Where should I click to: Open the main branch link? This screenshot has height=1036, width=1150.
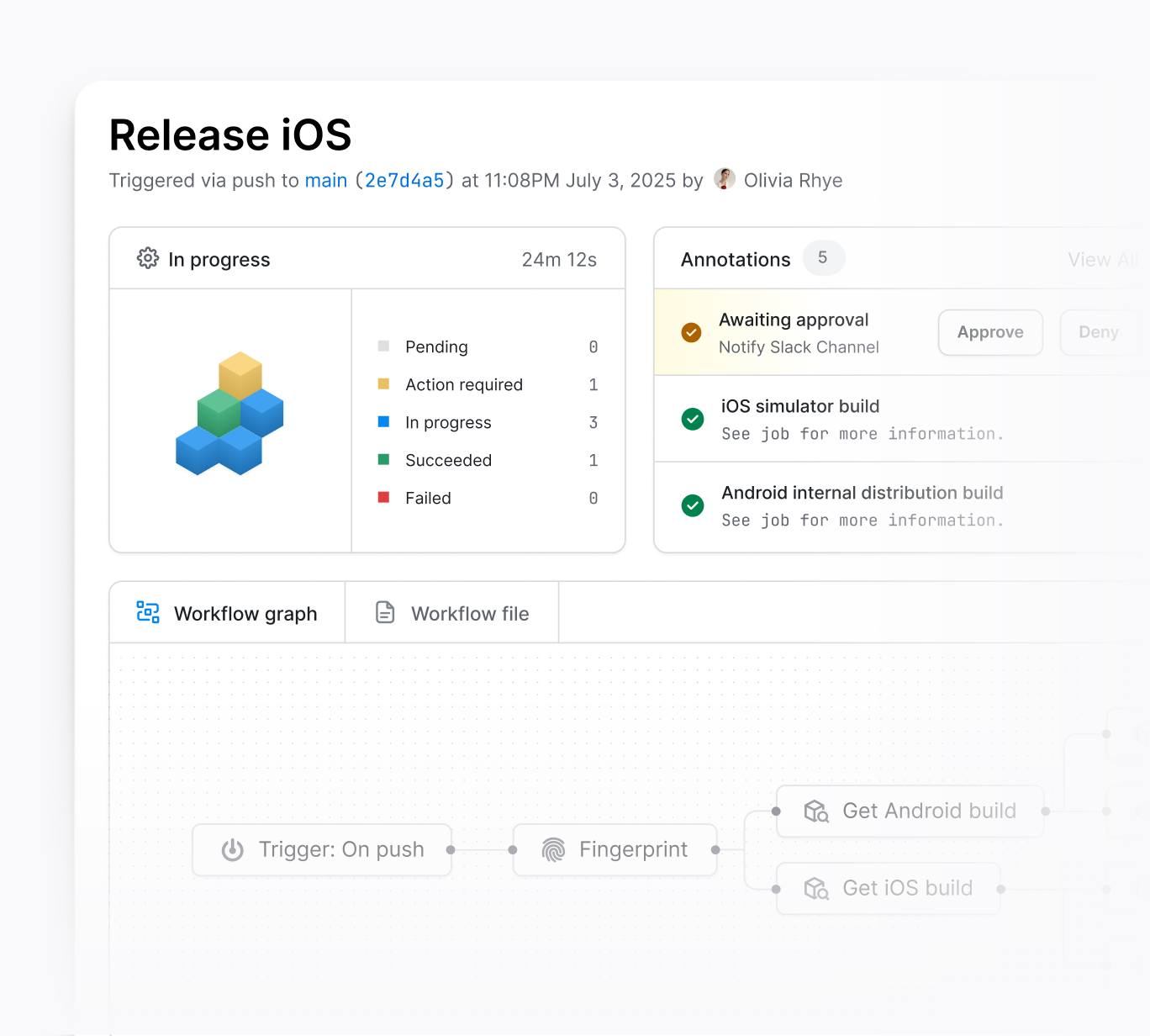[x=326, y=180]
